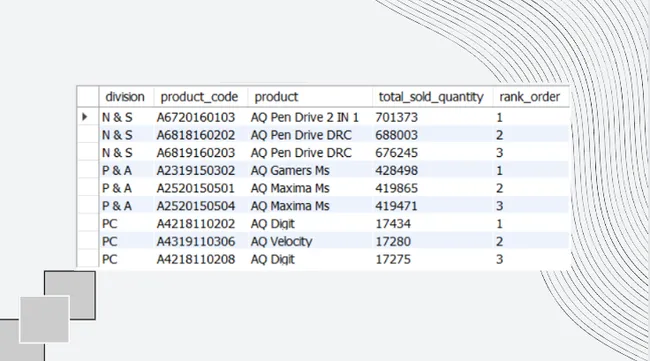The height and width of the screenshot is (361, 650).
Task: Click rank 3 in the 17275 row
Action: (500, 259)
